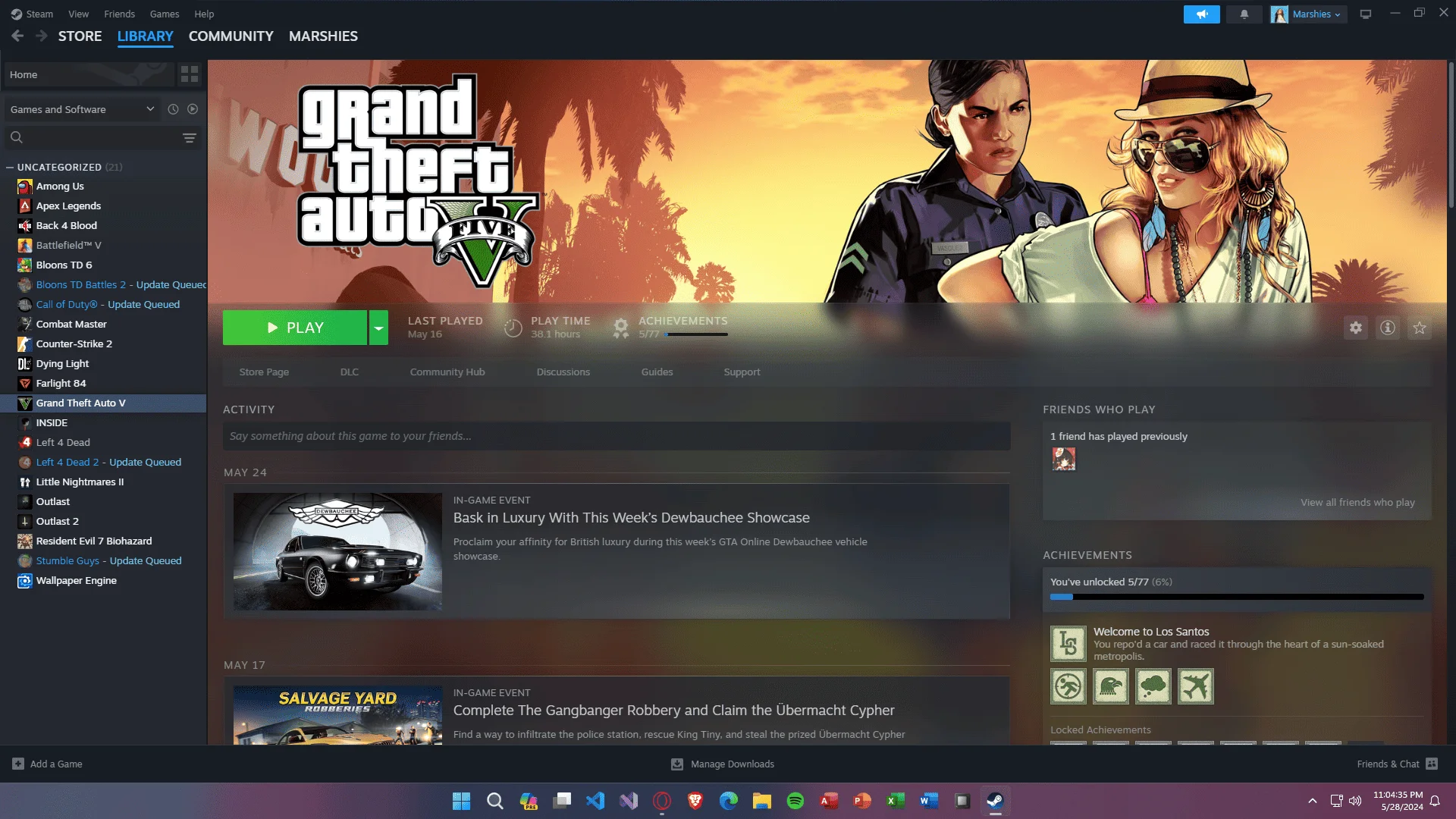Viewport: 1456px width, 819px height.
Task: Open the MARSHIES profile tab
Action: [x=323, y=36]
